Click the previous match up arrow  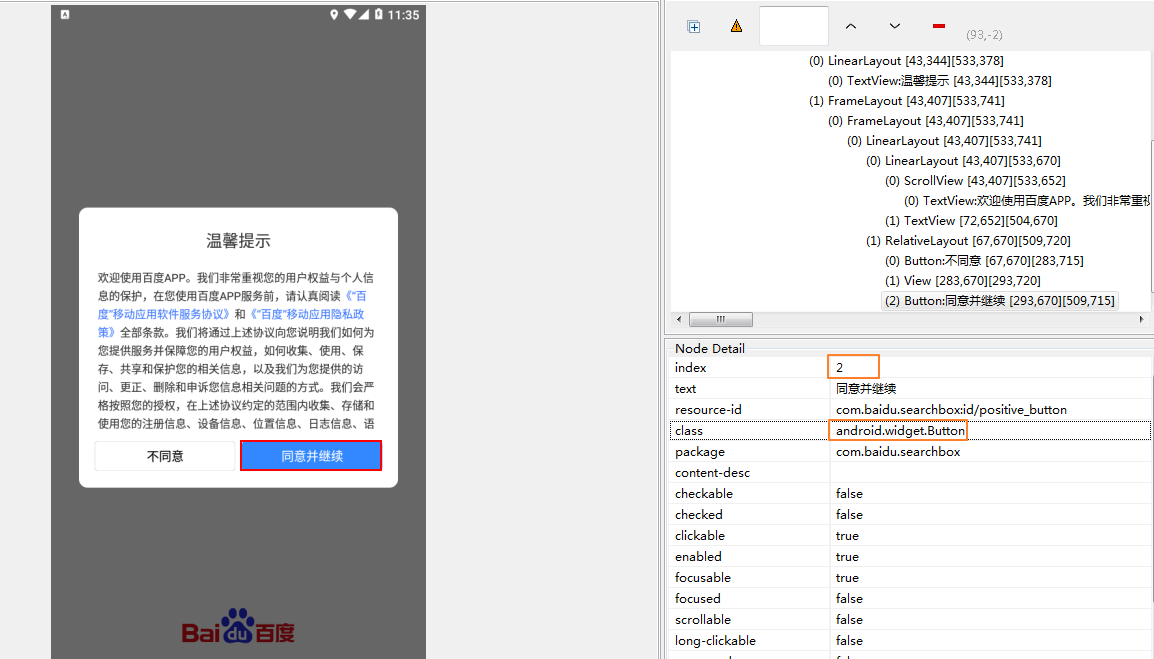coord(851,26)
